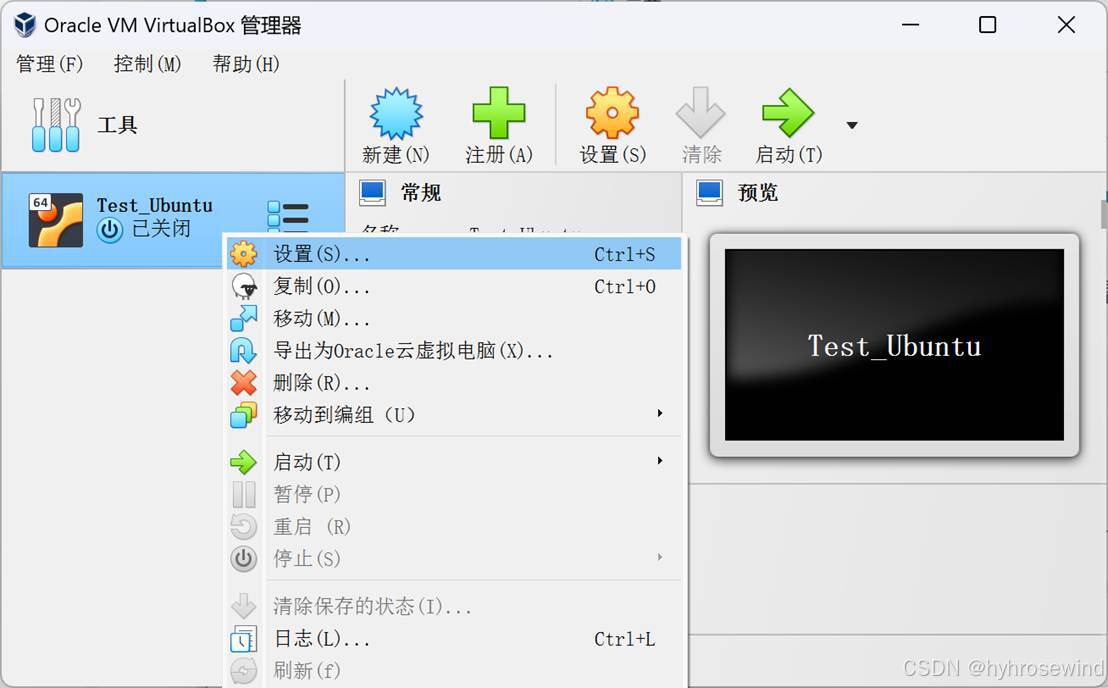Viewport: 1108px width, 688px height.
Task: Choose 移动(M)... from the context menu
Action: [x=453, y=318]
